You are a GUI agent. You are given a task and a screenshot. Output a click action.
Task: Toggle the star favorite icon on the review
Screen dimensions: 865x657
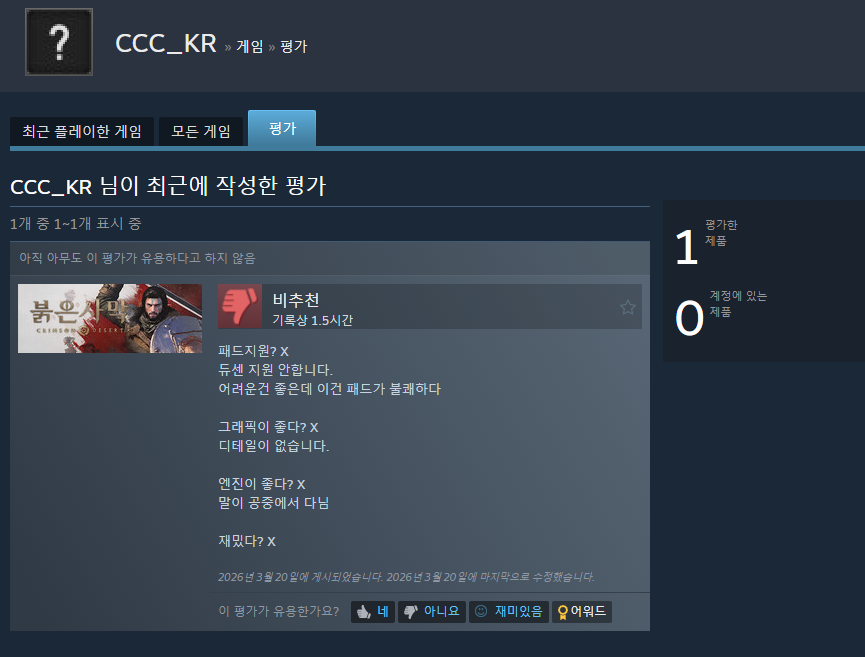[627, 307]
